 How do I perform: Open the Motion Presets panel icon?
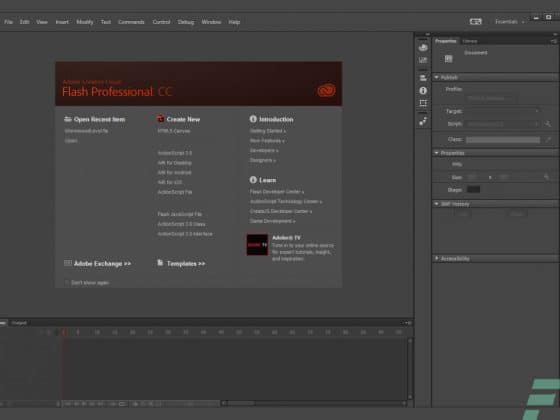[x=423, y=121]
